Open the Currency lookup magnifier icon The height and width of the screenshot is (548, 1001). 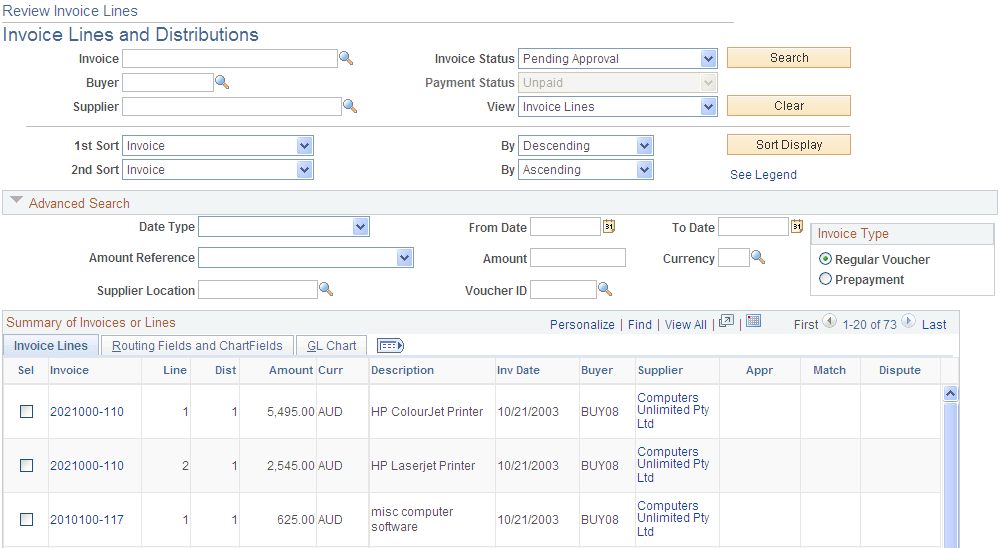pos(758,257)
